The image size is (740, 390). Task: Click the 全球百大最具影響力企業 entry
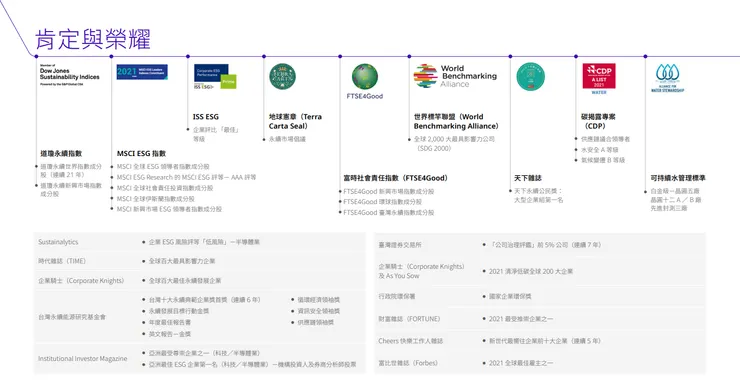click(182, 261)
